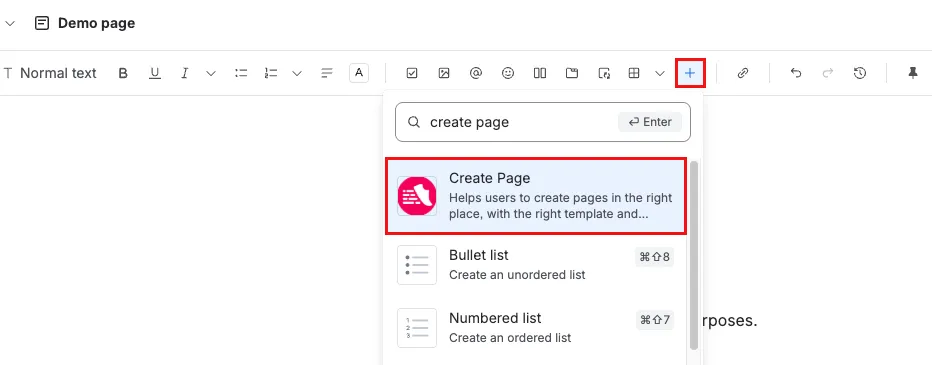Viewport: 932px width, 365px height.
Task: Open list options chevron beside numbered list
Action: (297, 73)
